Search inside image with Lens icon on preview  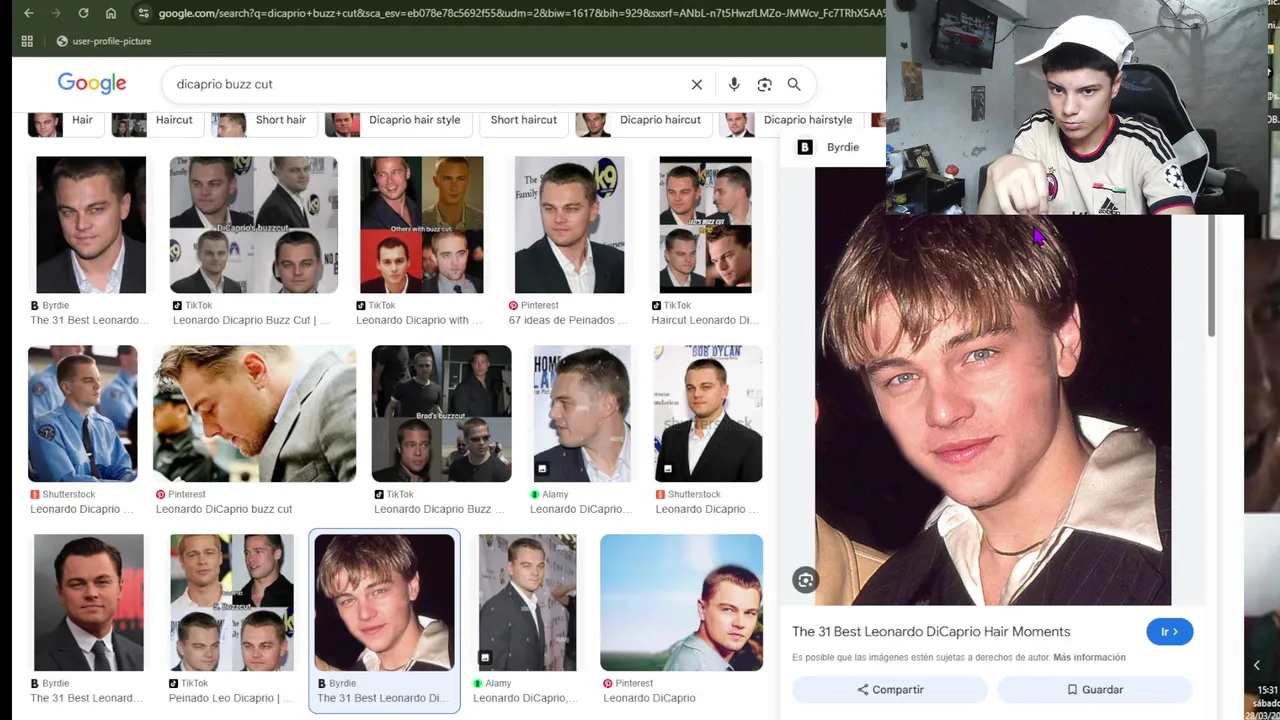coord(805,580)
